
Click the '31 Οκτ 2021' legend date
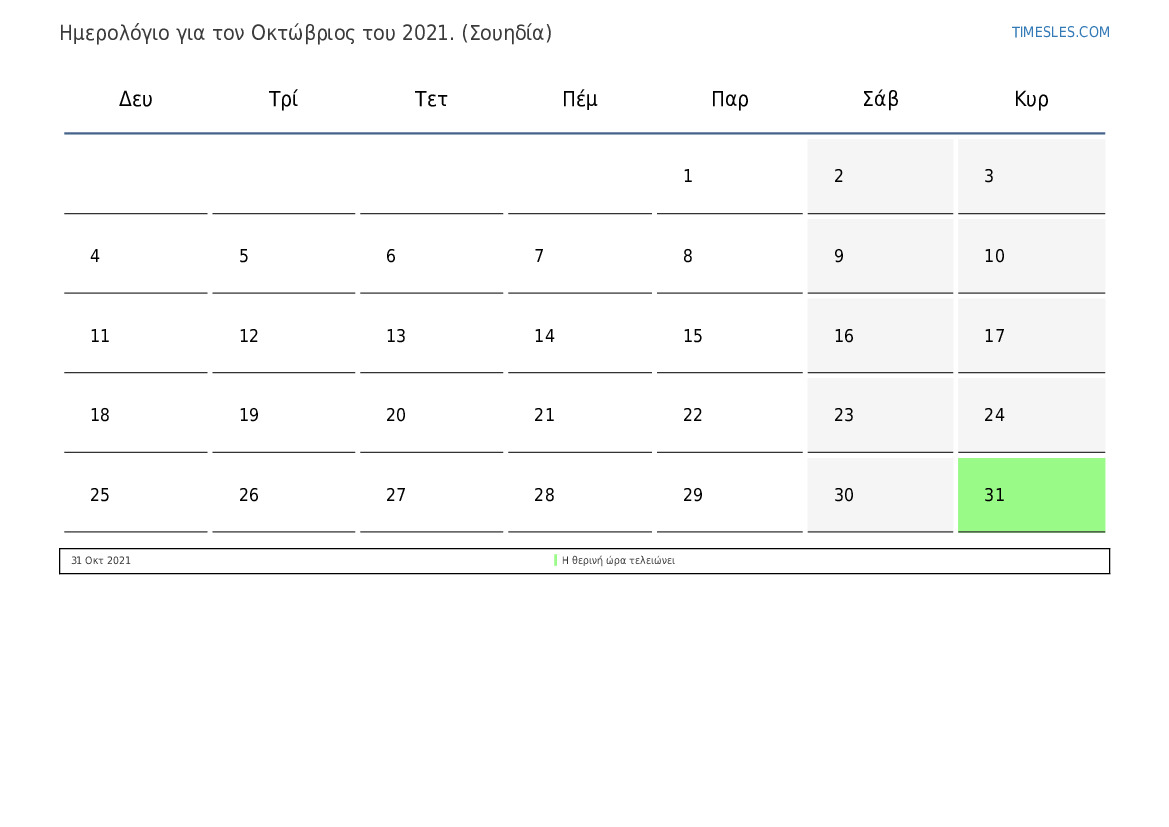coord(101,561)
